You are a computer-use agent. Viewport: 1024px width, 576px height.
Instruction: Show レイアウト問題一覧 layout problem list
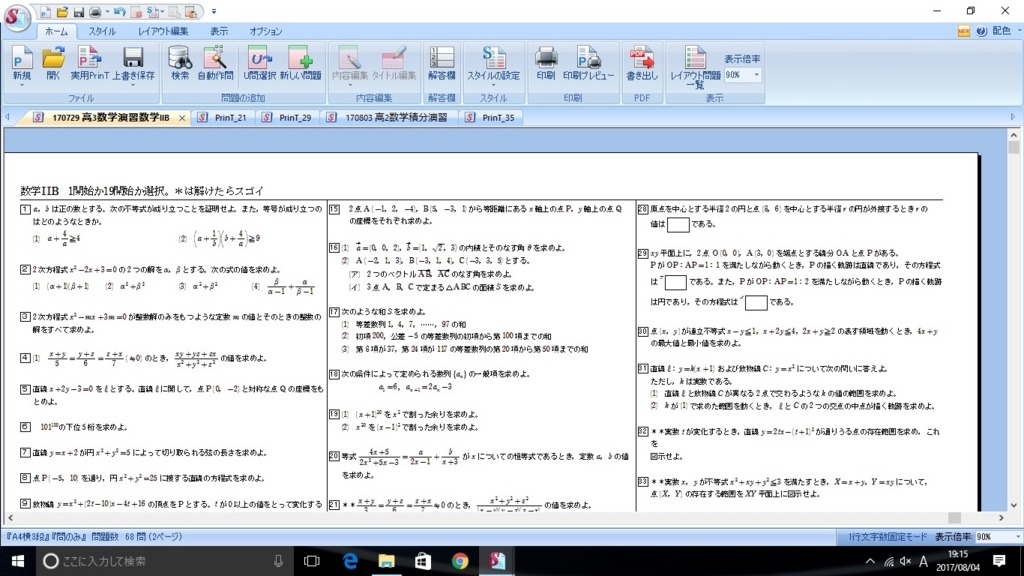pyautogui.click(x=695, y=67)
